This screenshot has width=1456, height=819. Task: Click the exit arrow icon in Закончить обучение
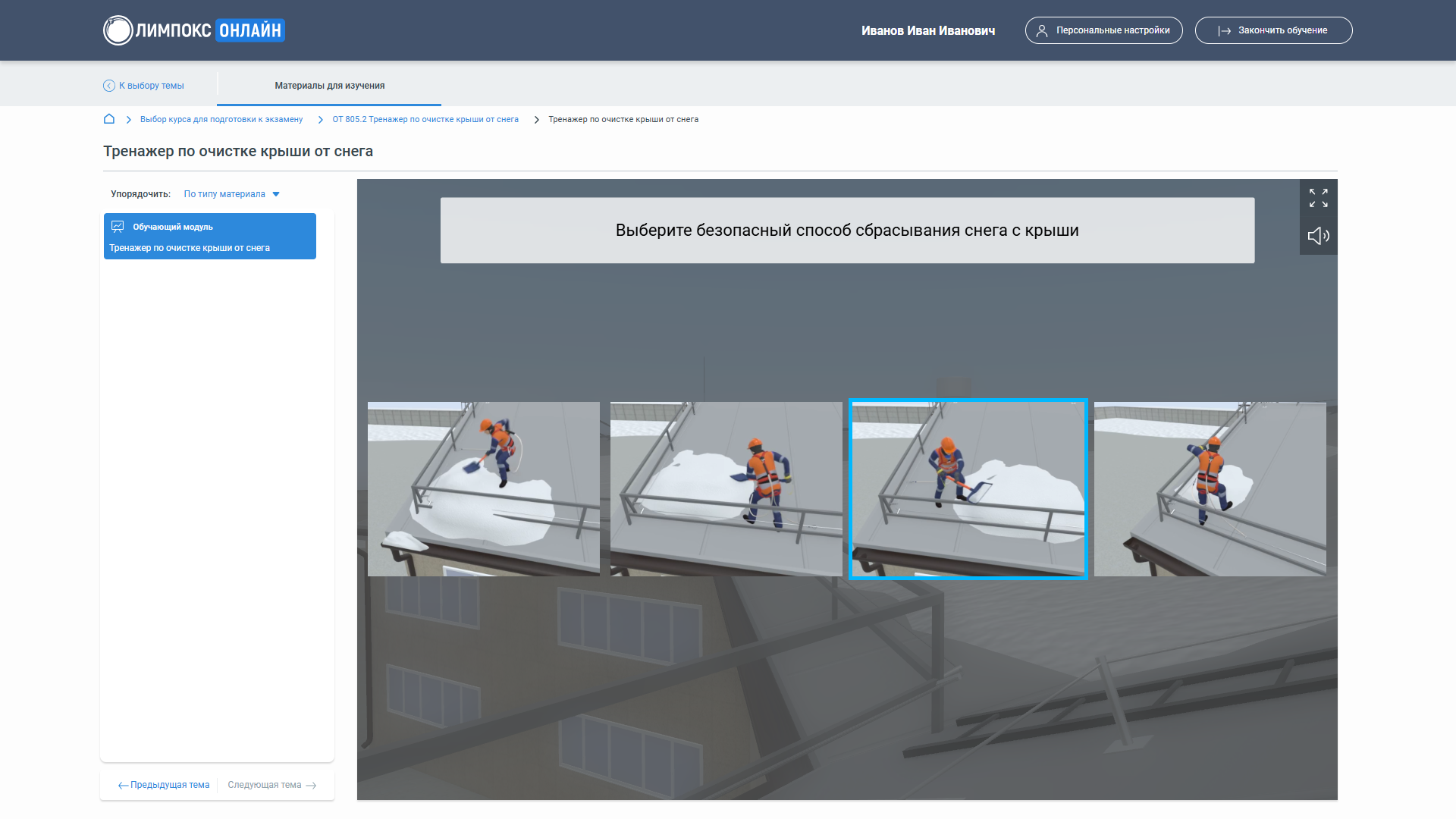tap(1224, 31)
